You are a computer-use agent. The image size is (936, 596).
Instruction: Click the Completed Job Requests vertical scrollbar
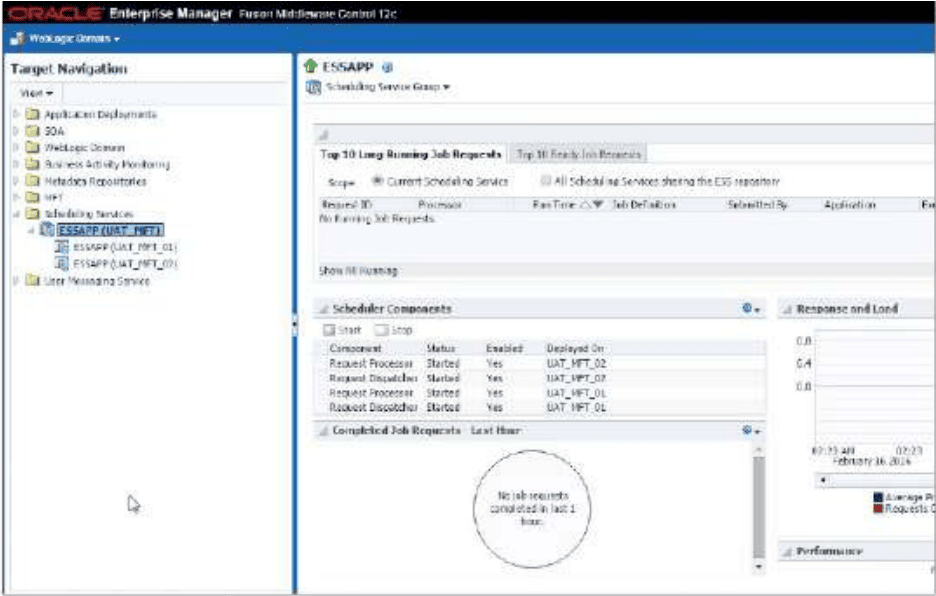pos(759,506)
